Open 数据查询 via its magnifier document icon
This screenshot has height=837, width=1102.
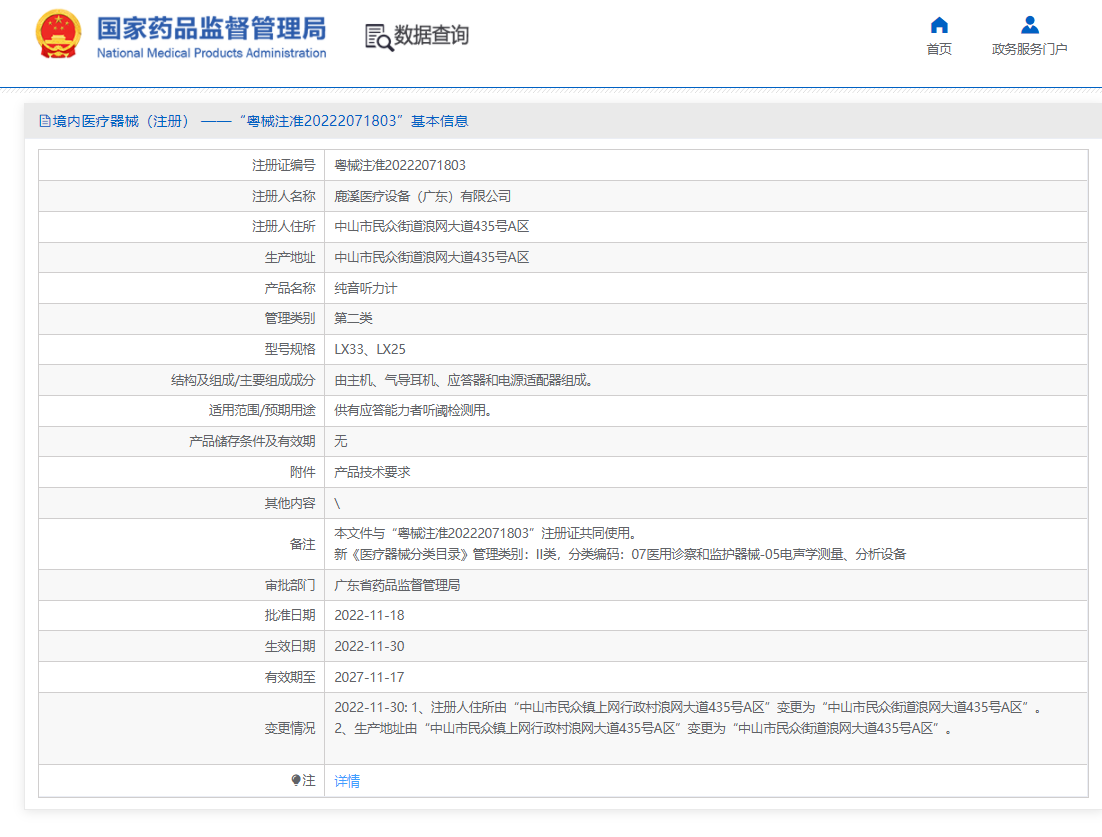point(381,35)
